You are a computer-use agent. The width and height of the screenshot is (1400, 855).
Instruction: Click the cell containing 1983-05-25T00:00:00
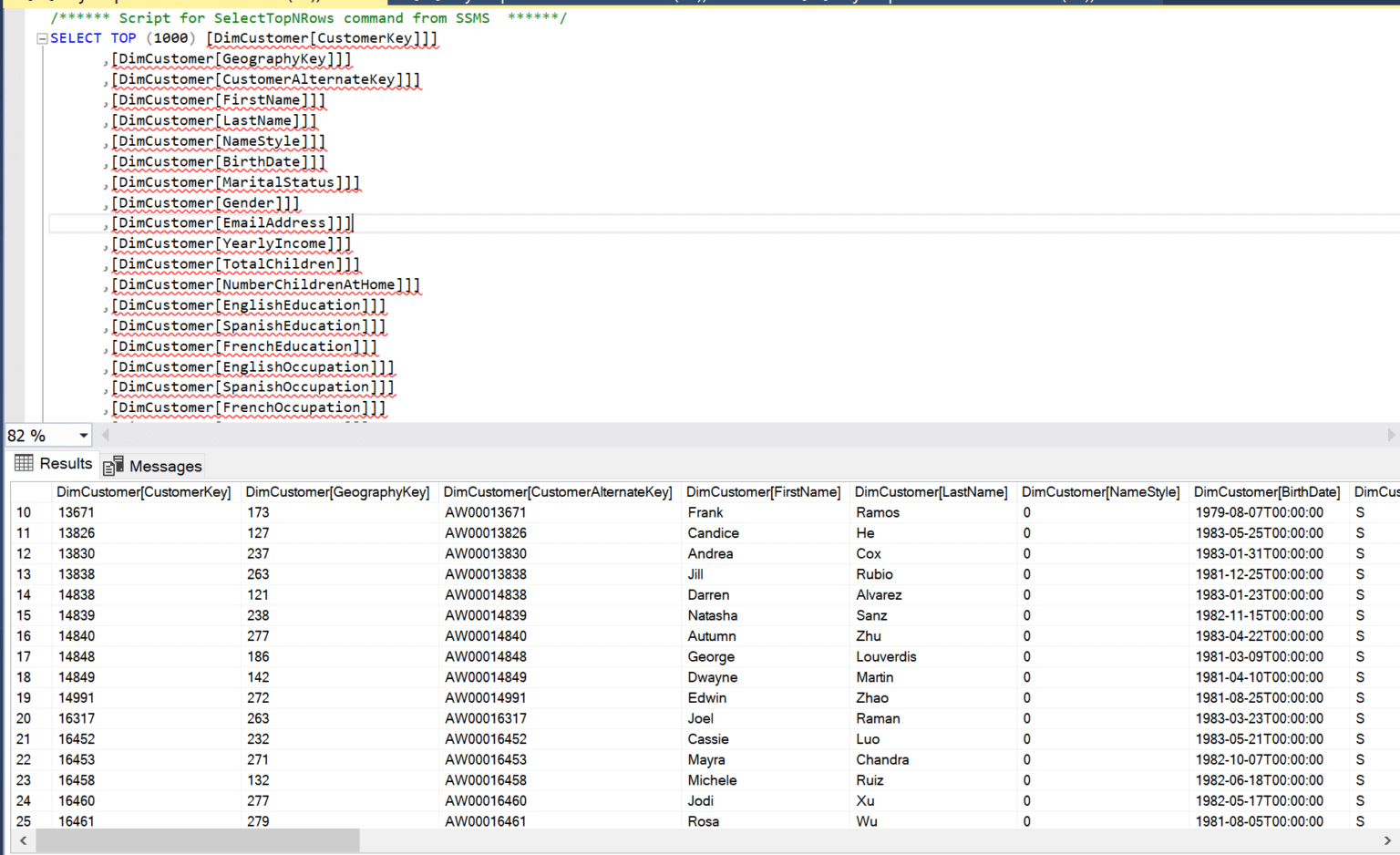tap(1259, 533)
